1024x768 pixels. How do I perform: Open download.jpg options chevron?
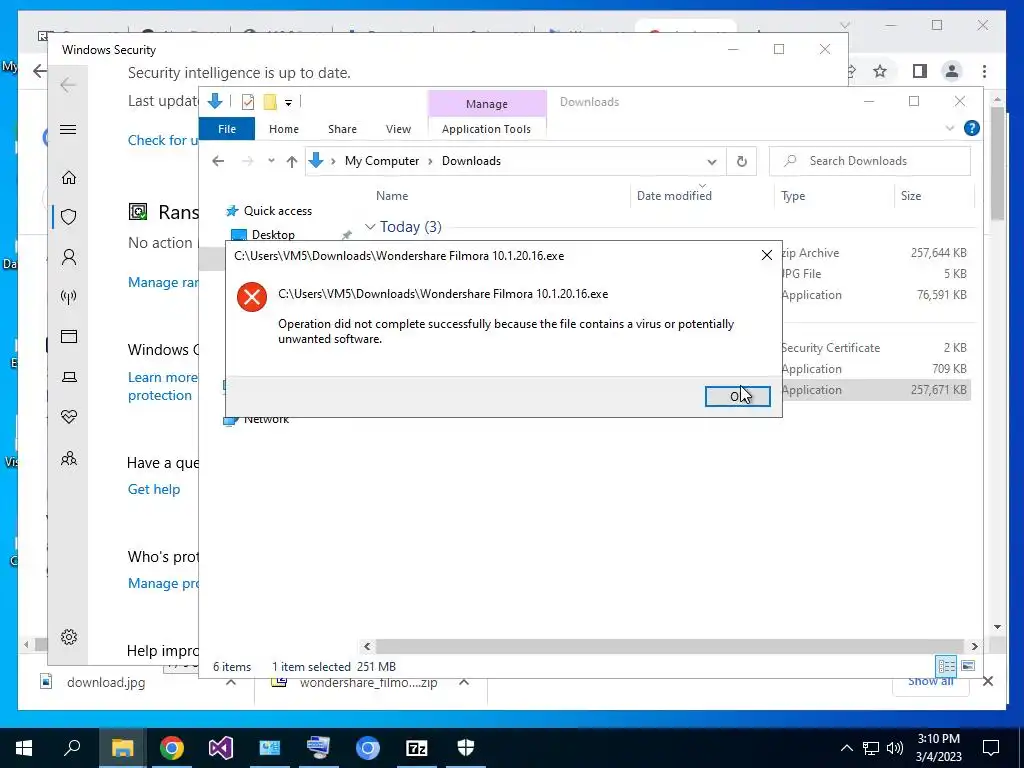click(x=231, y=682)
